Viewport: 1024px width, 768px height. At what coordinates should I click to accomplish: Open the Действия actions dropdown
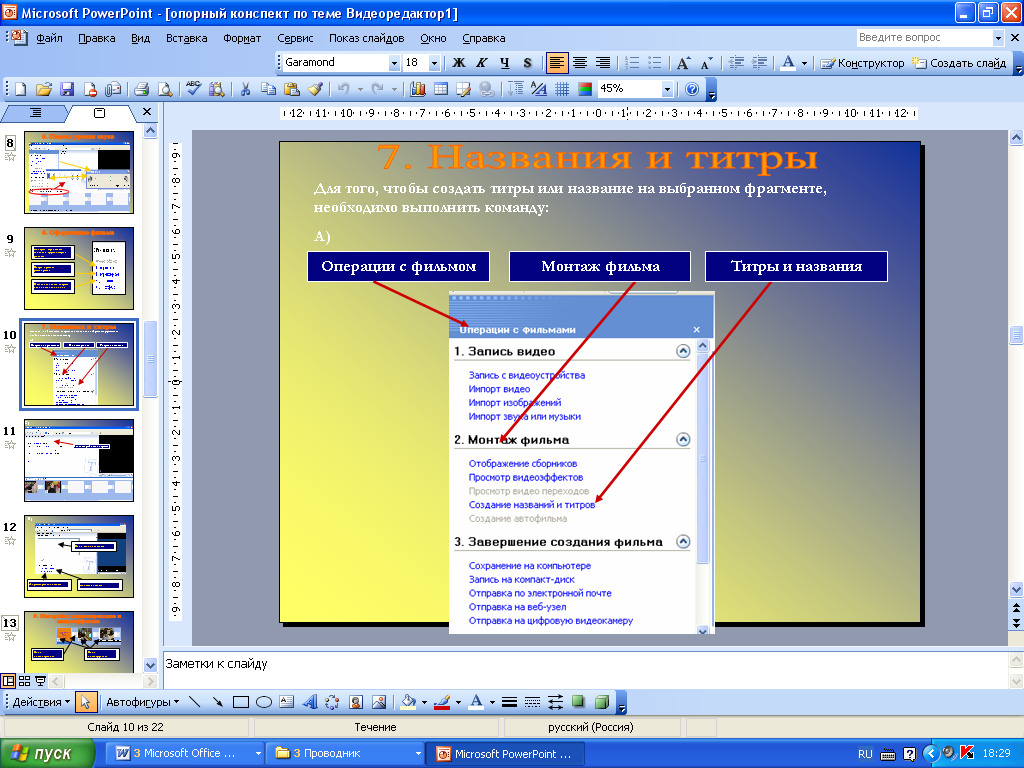pyautogui.click(x=41, y=702)
